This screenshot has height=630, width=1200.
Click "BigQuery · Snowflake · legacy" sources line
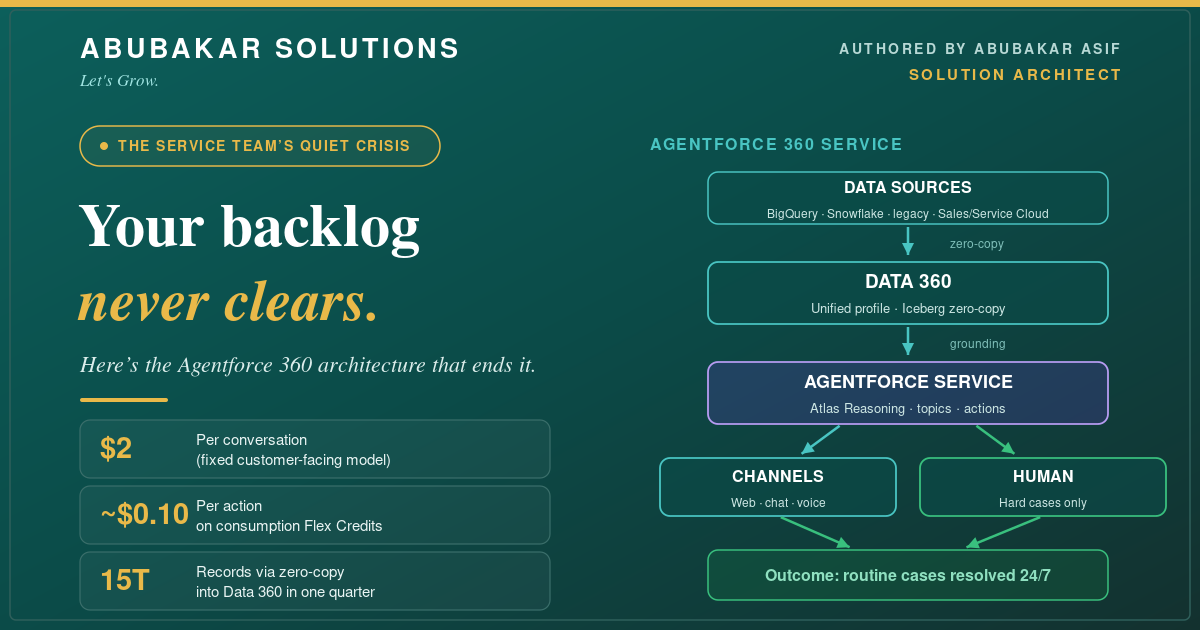point(908,214)
